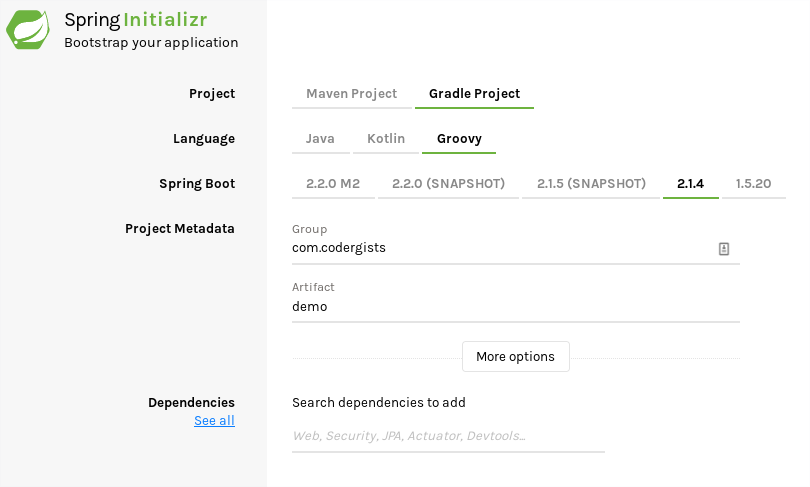Click 'Bootstrap your application' subtitle
The image size is (810, 487).
(151, 43)
